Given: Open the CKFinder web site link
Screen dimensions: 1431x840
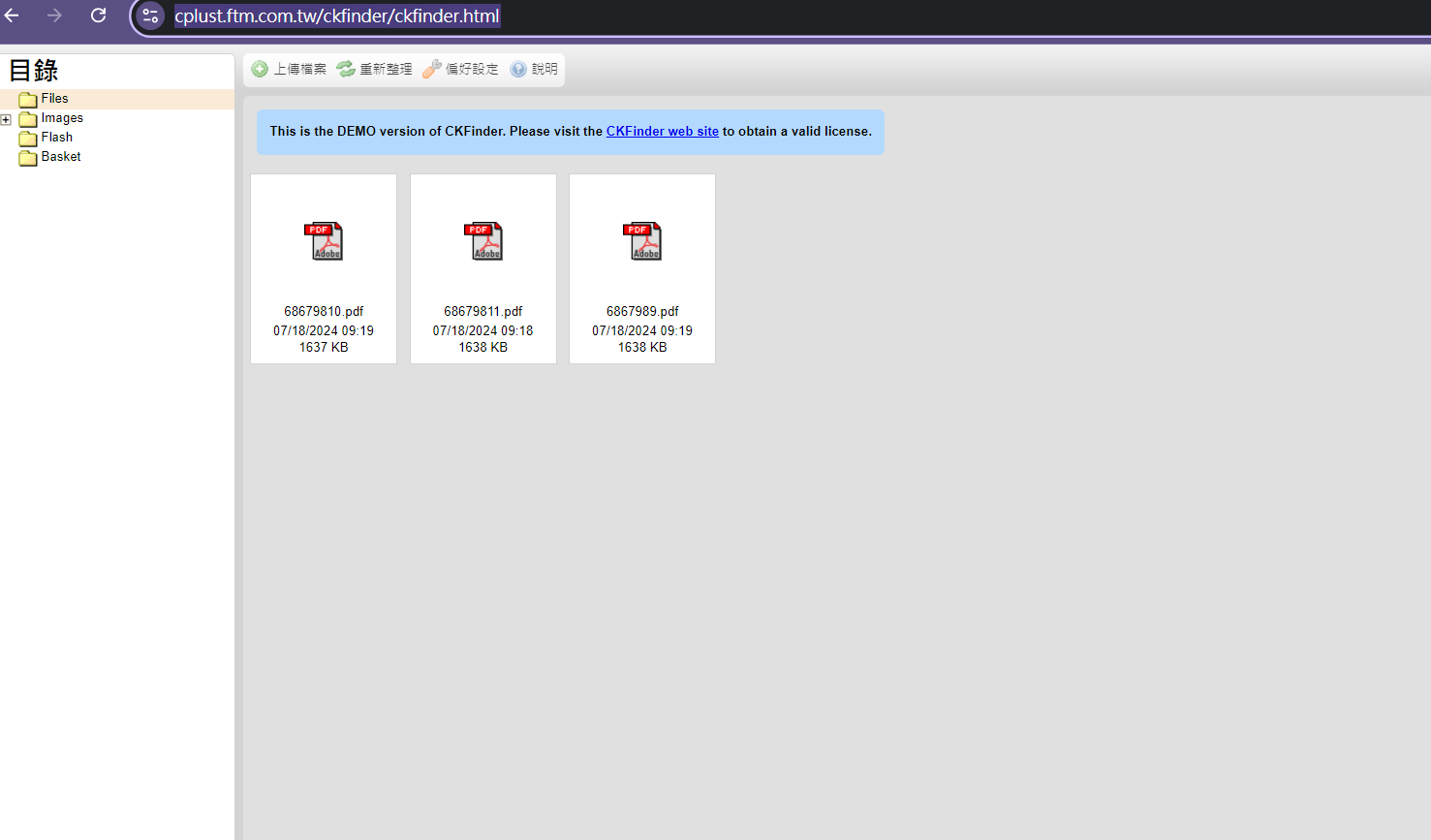Looking at the screenshot, I should pos(663,131).
